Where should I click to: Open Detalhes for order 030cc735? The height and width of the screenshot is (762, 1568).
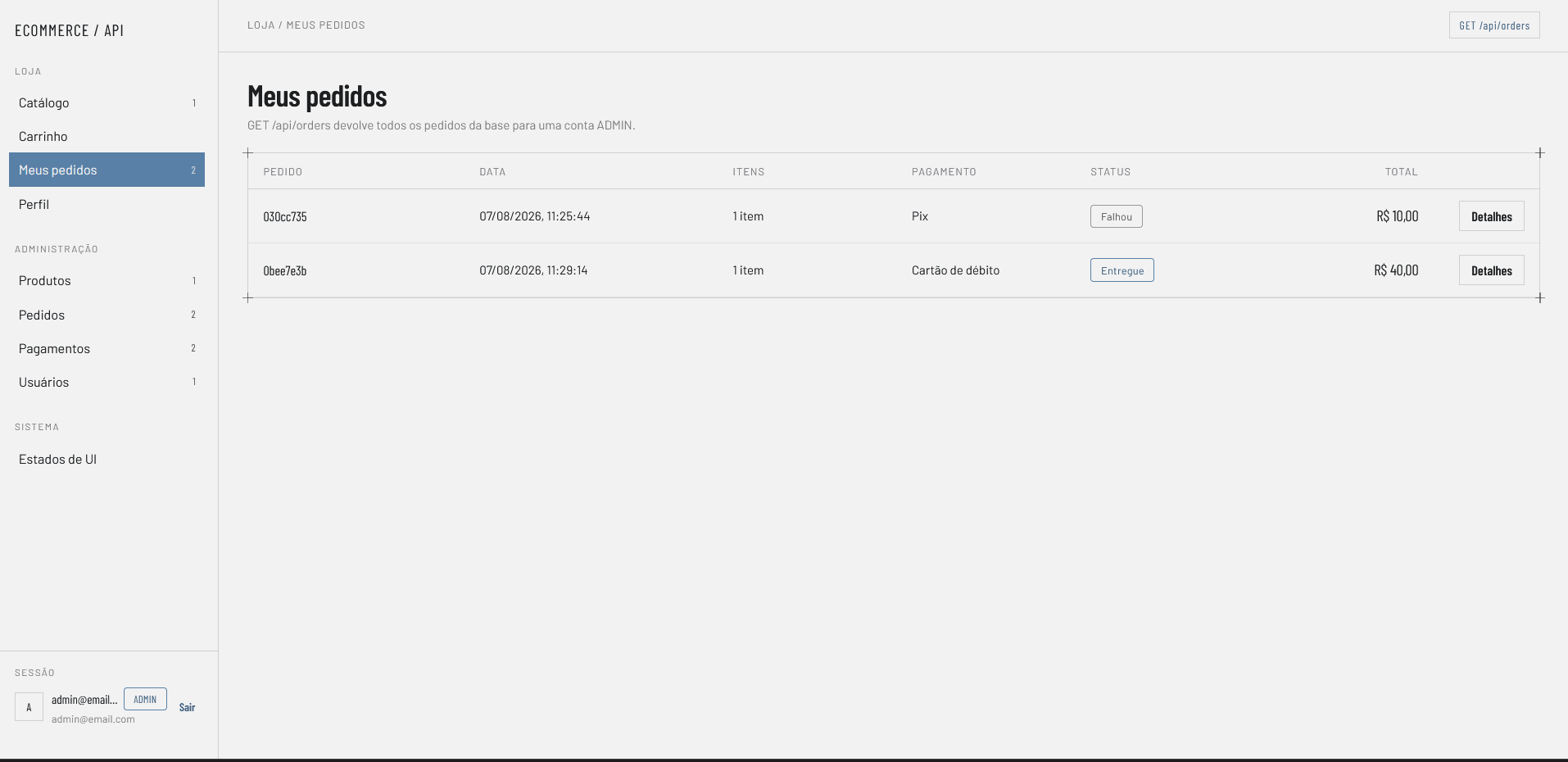1491,216
